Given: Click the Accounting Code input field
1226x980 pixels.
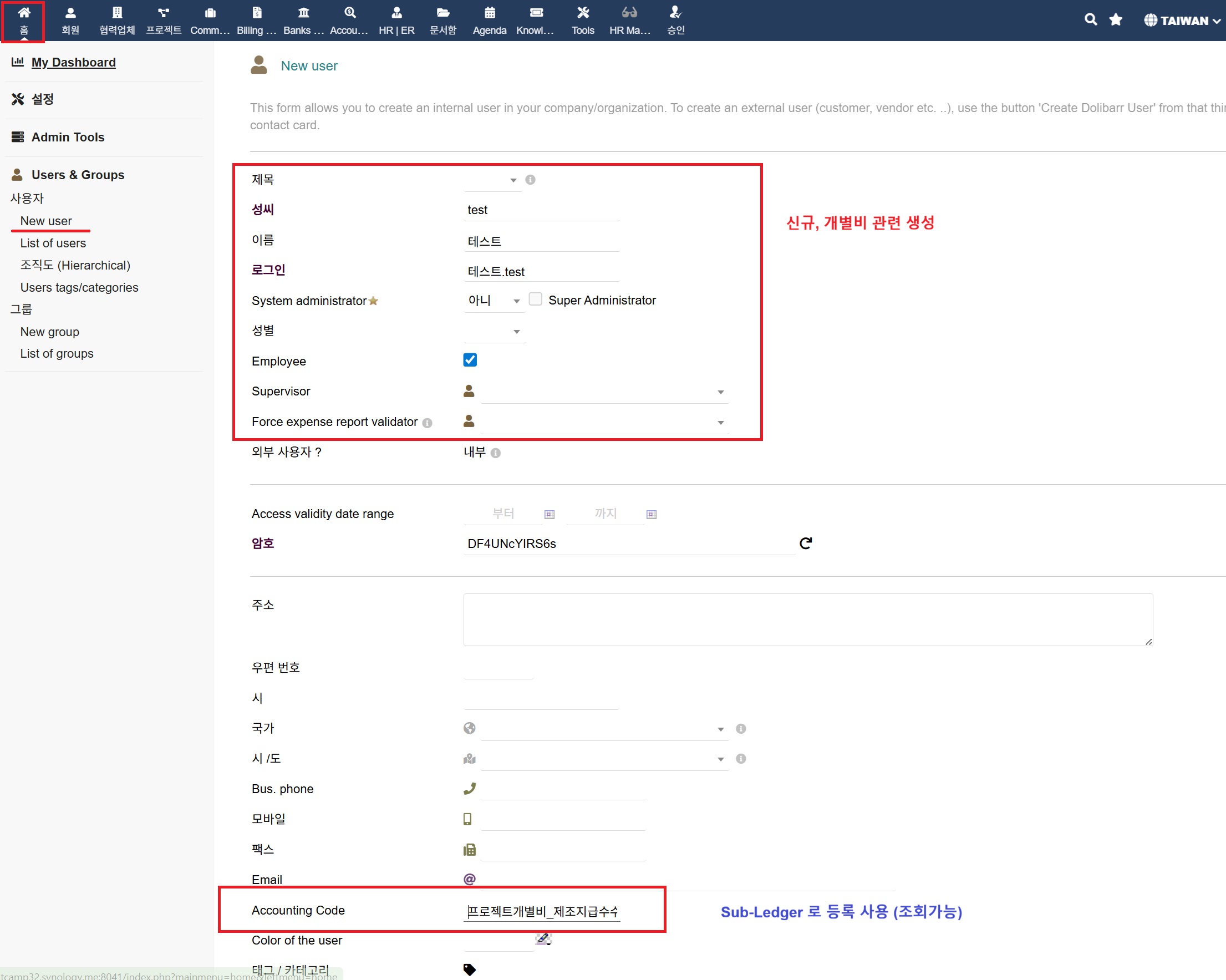Looking at the screenshot, I should tap(541, 911).
